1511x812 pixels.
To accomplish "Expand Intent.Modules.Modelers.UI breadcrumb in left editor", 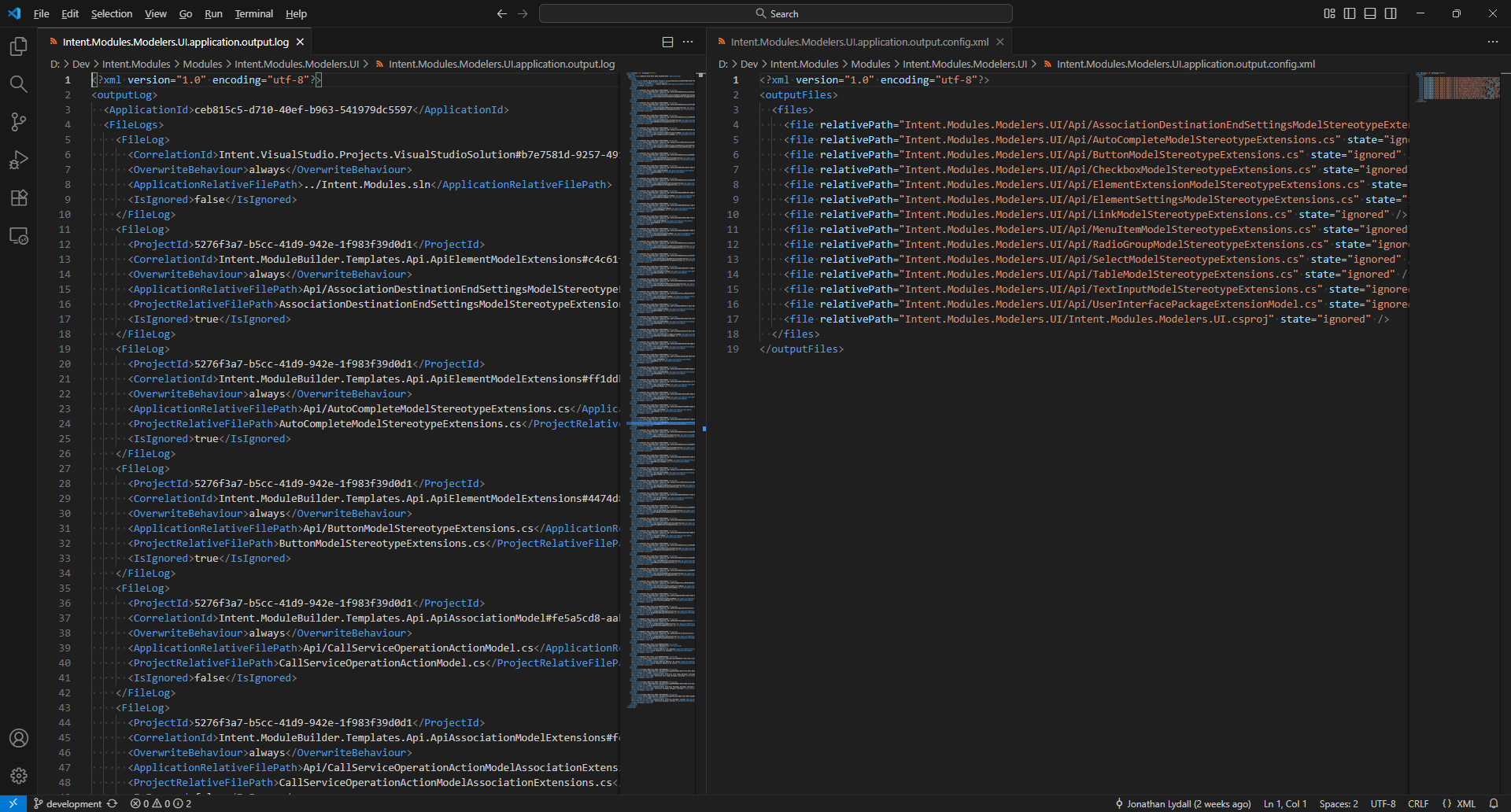I will coord(297,64).
